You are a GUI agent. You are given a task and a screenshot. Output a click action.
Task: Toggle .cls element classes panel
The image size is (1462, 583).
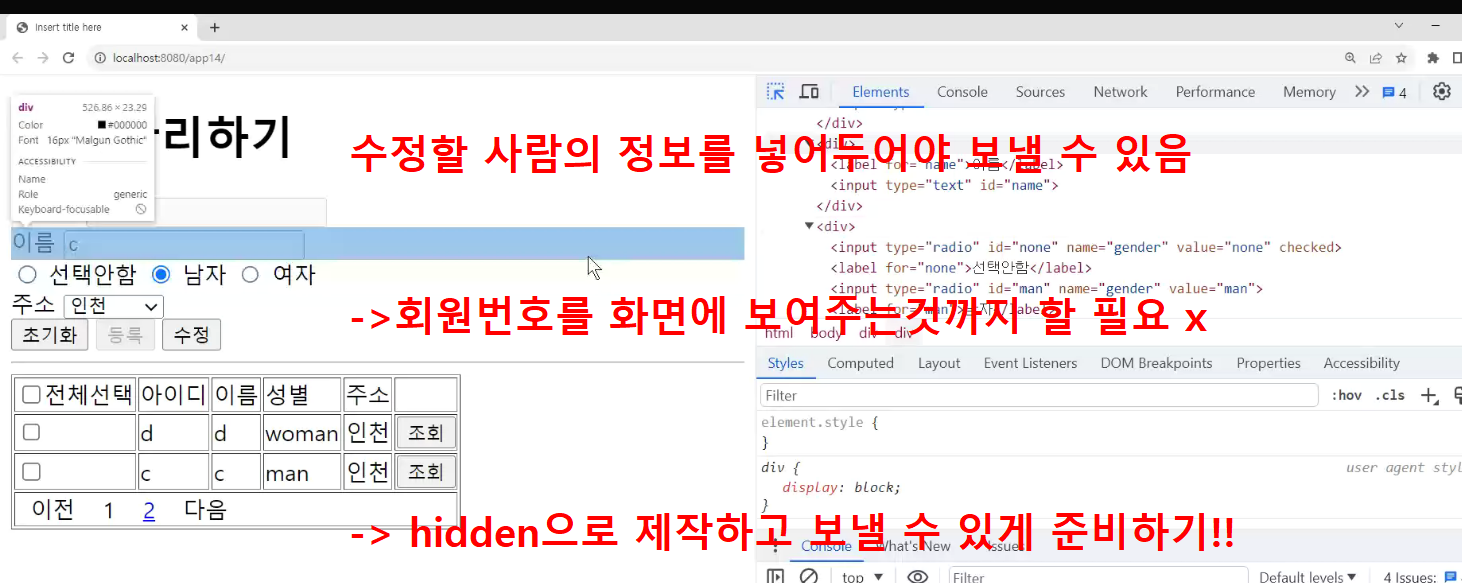click(1390, 396)
